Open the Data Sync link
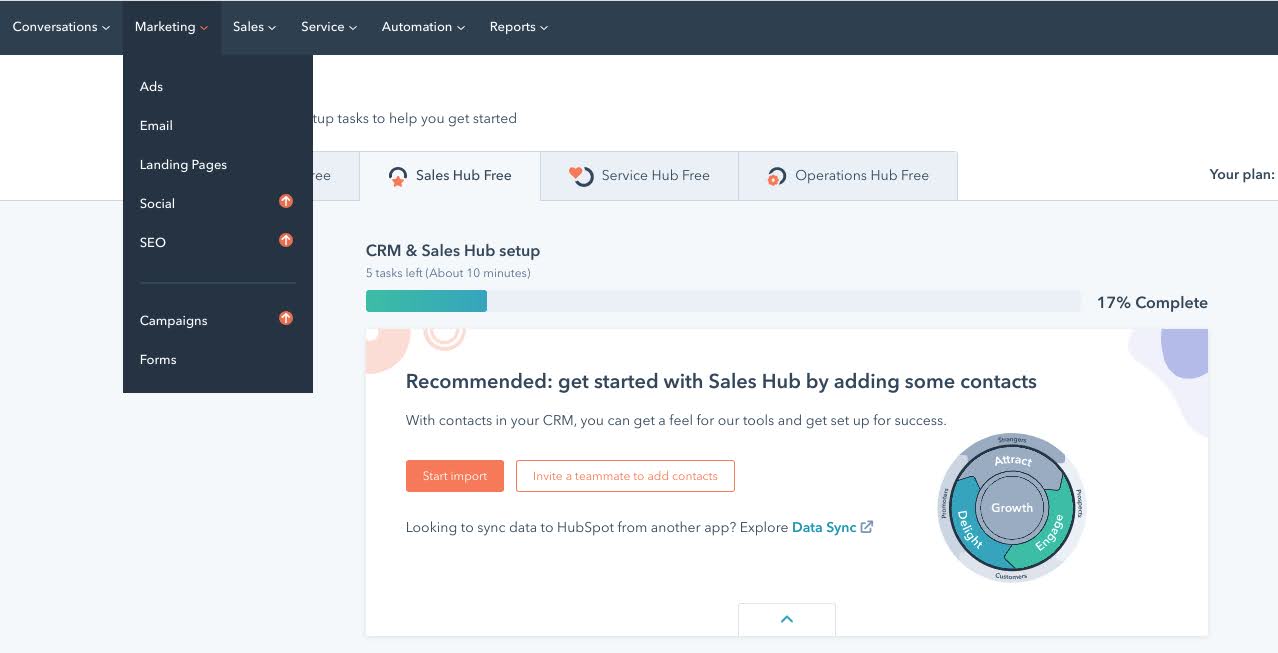The height and width of the screenshot is (653, 1278). 824,527
